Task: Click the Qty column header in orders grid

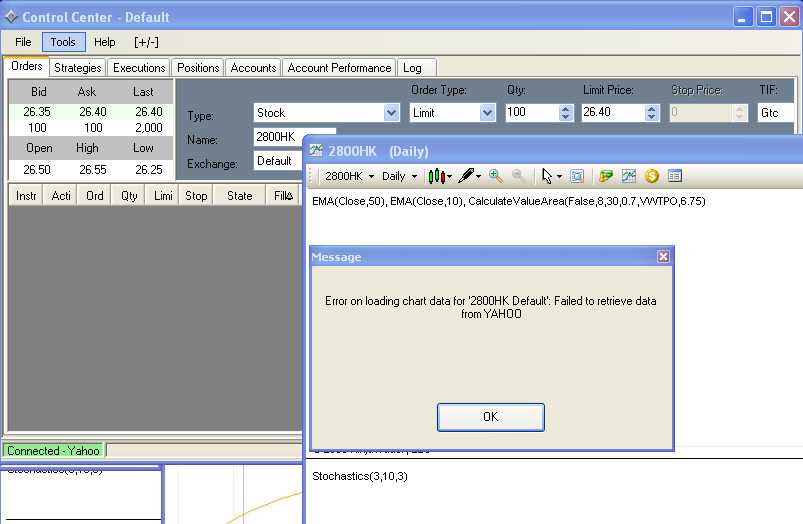Action: pyautogui.click(x=129, y=196)
